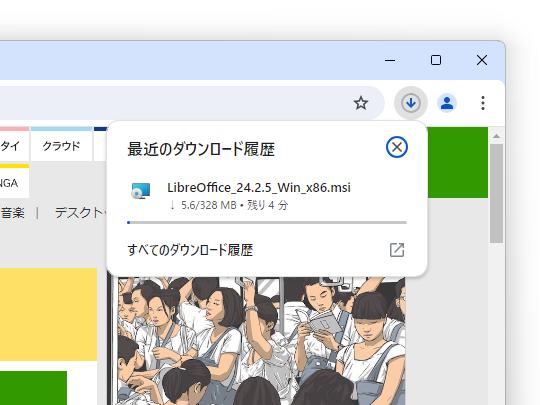
Task: Click the download progress bar
Action: pyautogui.click(x=267, y=222)
